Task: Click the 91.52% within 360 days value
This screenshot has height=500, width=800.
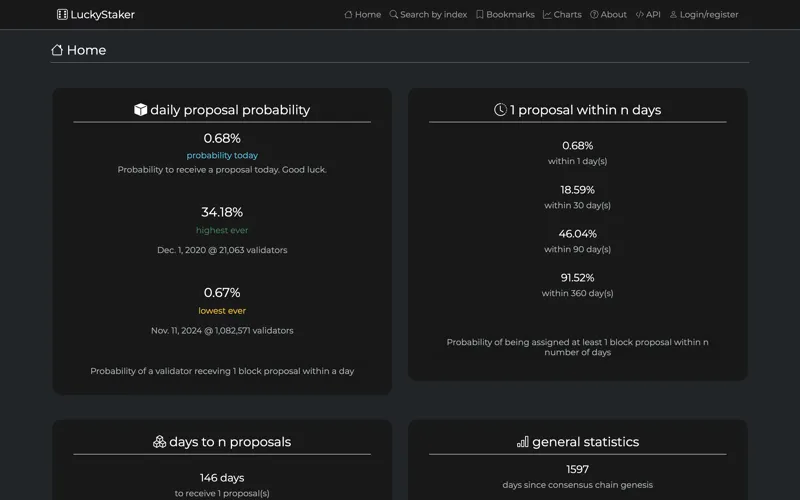Action: click(x=578, y=278)
